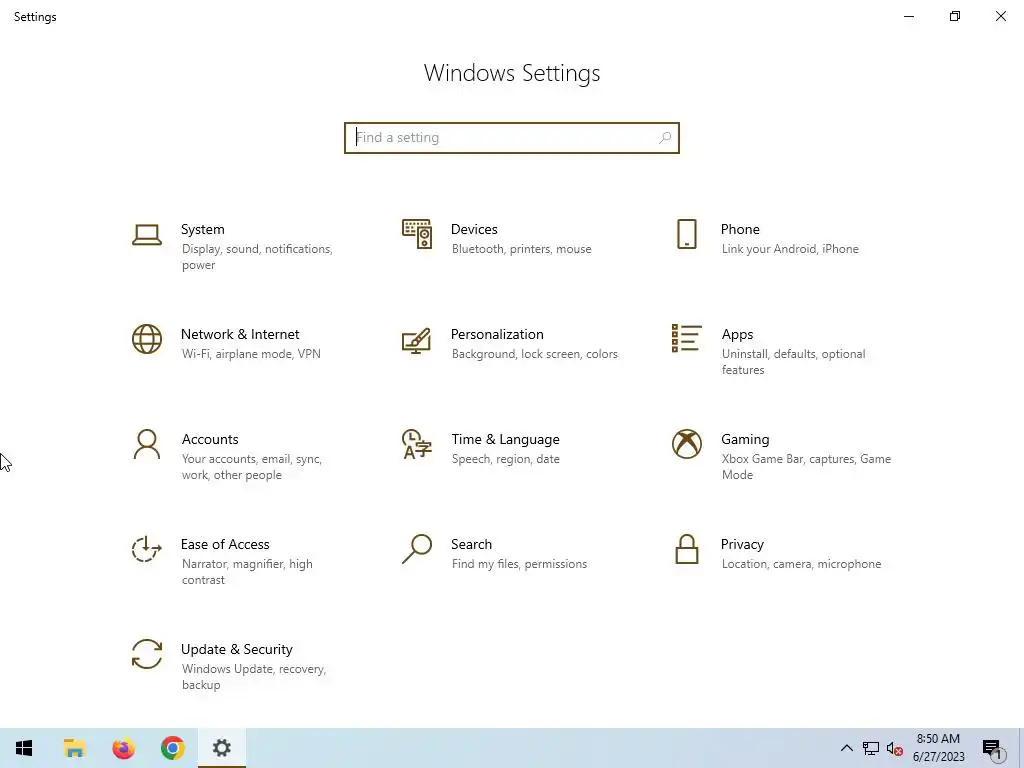
Task: Open the Windows Start menu
Action: 24,748
